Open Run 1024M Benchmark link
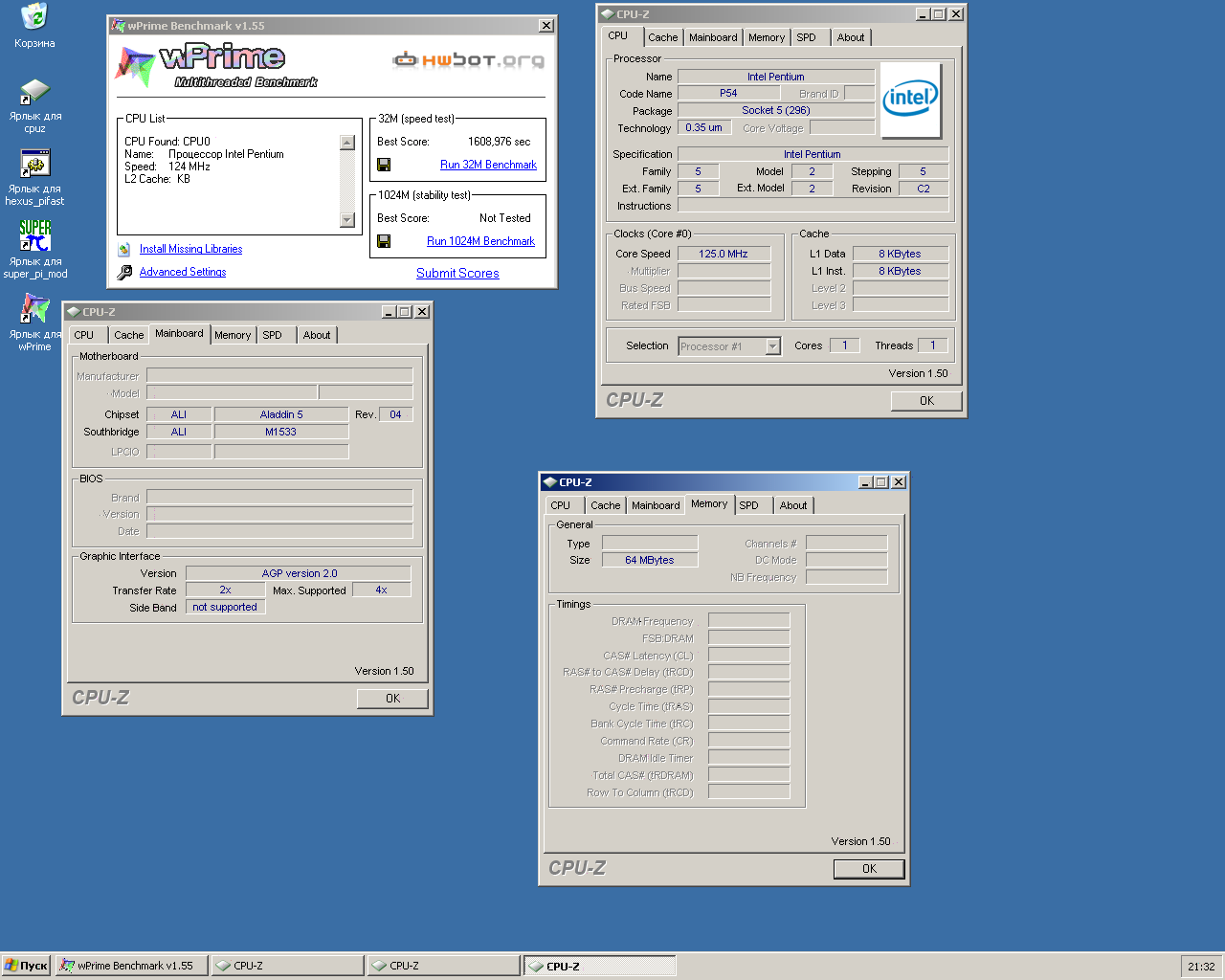Screen dimensions: 1225x980 pyautogui.click(x=480, y=241)
